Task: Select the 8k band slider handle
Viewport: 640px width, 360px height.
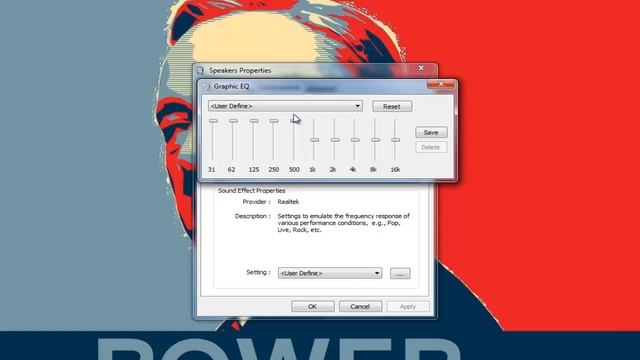Action: click(x=375, y=140)
